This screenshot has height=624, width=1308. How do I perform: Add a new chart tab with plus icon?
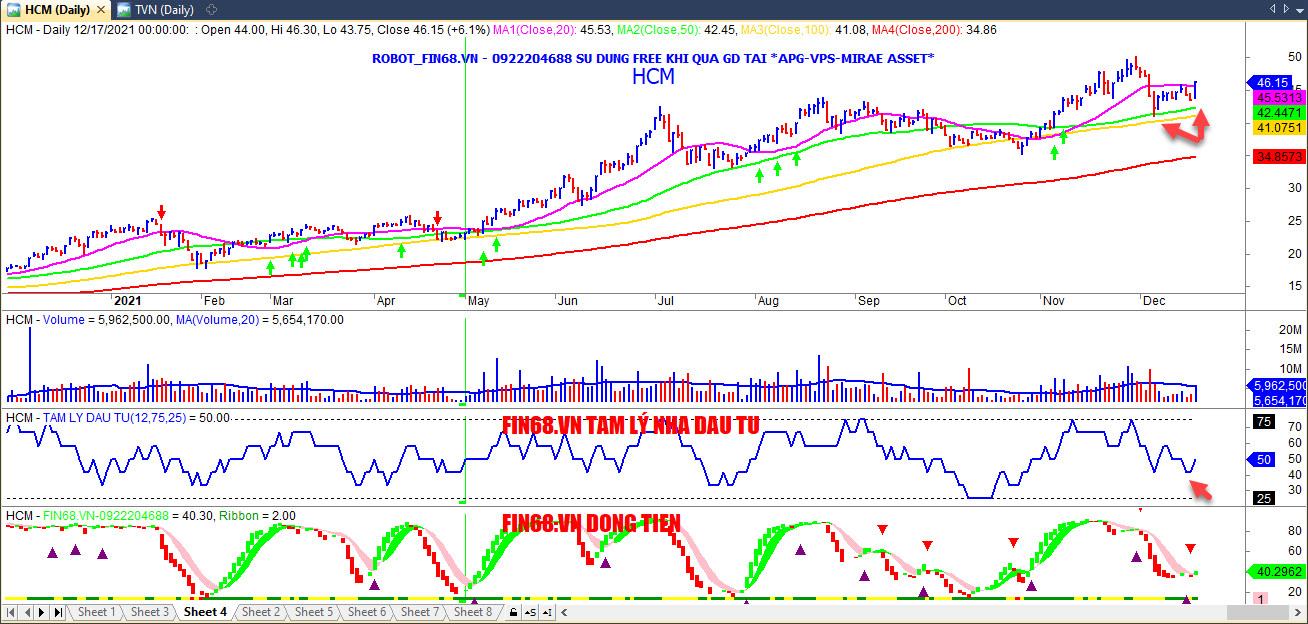tap(210, 10)
